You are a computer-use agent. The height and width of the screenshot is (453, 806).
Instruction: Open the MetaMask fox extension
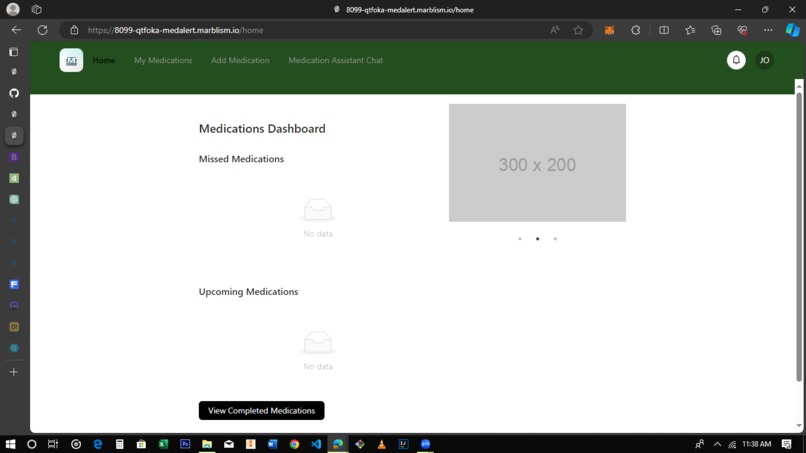coord(609,30)
